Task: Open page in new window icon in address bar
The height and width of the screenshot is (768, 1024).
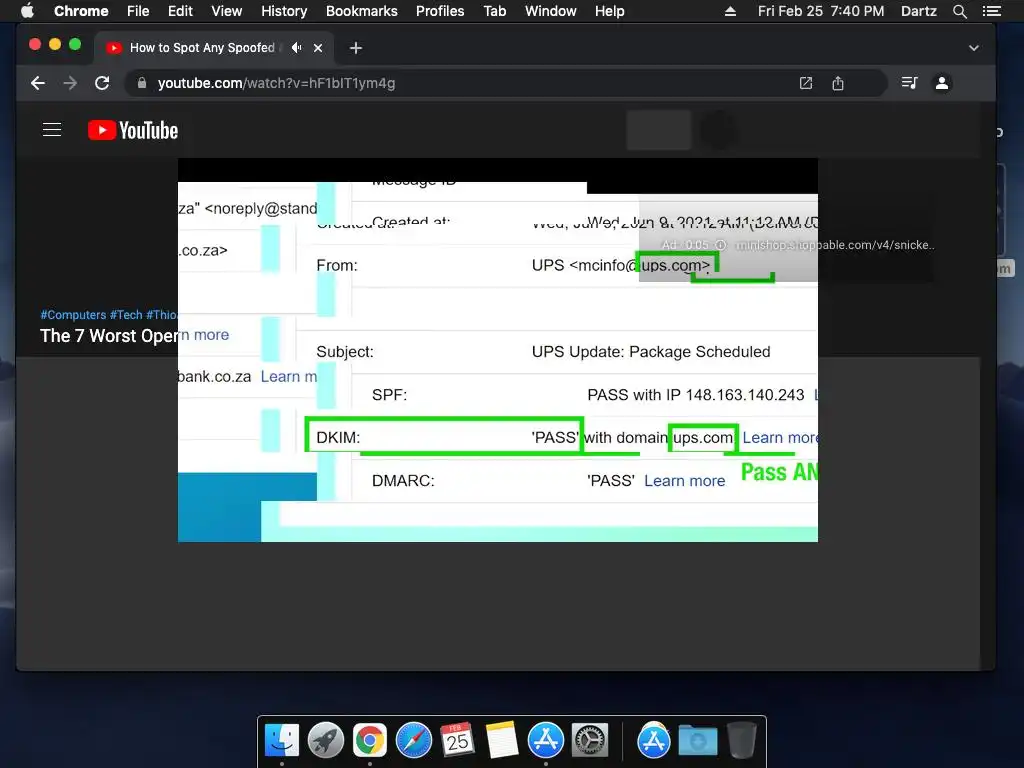Action: pyautogui.click(x=806, y=83)
